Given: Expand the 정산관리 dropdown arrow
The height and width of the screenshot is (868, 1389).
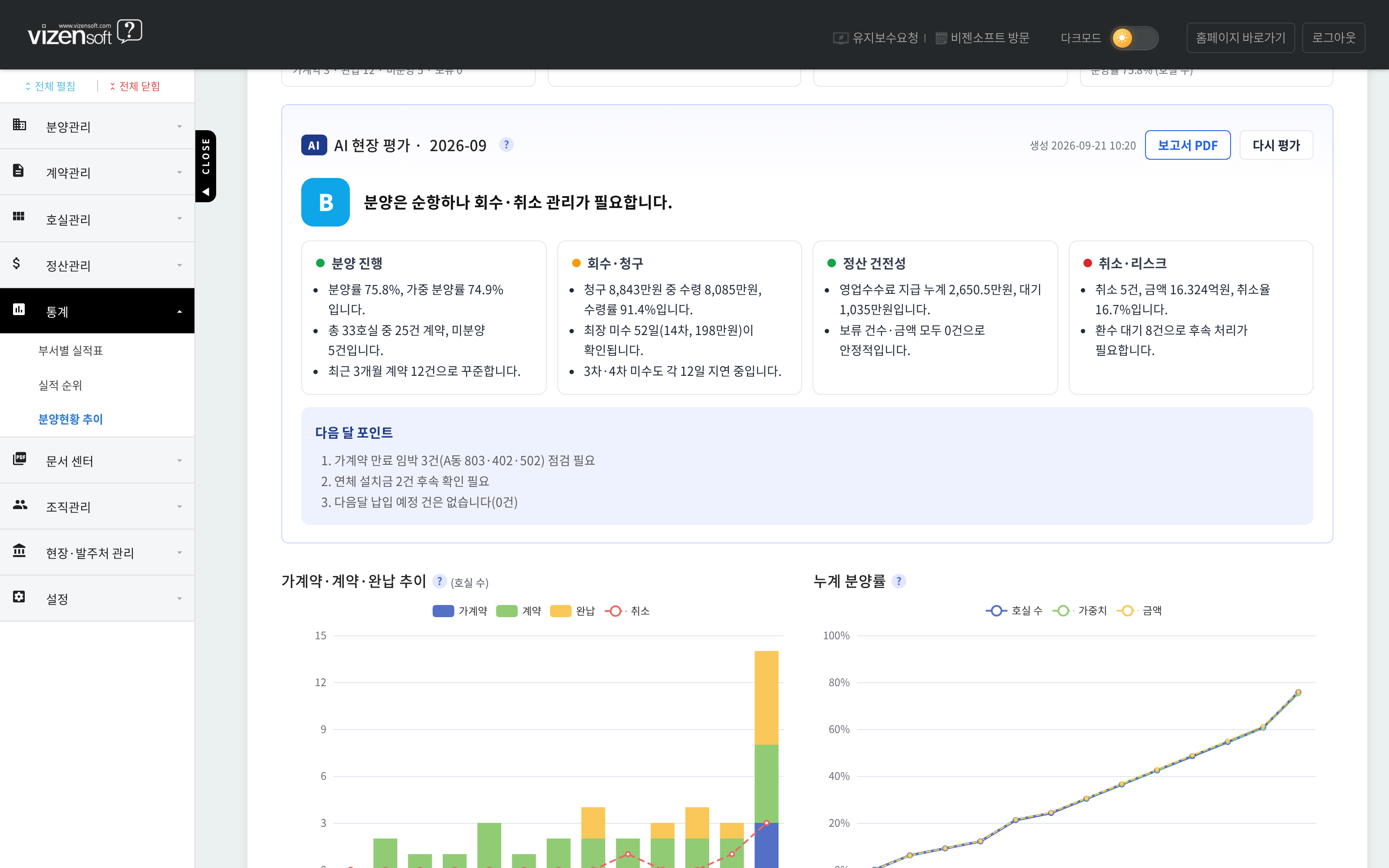Looking at the screenshot, I should click(x=180, y=265).
